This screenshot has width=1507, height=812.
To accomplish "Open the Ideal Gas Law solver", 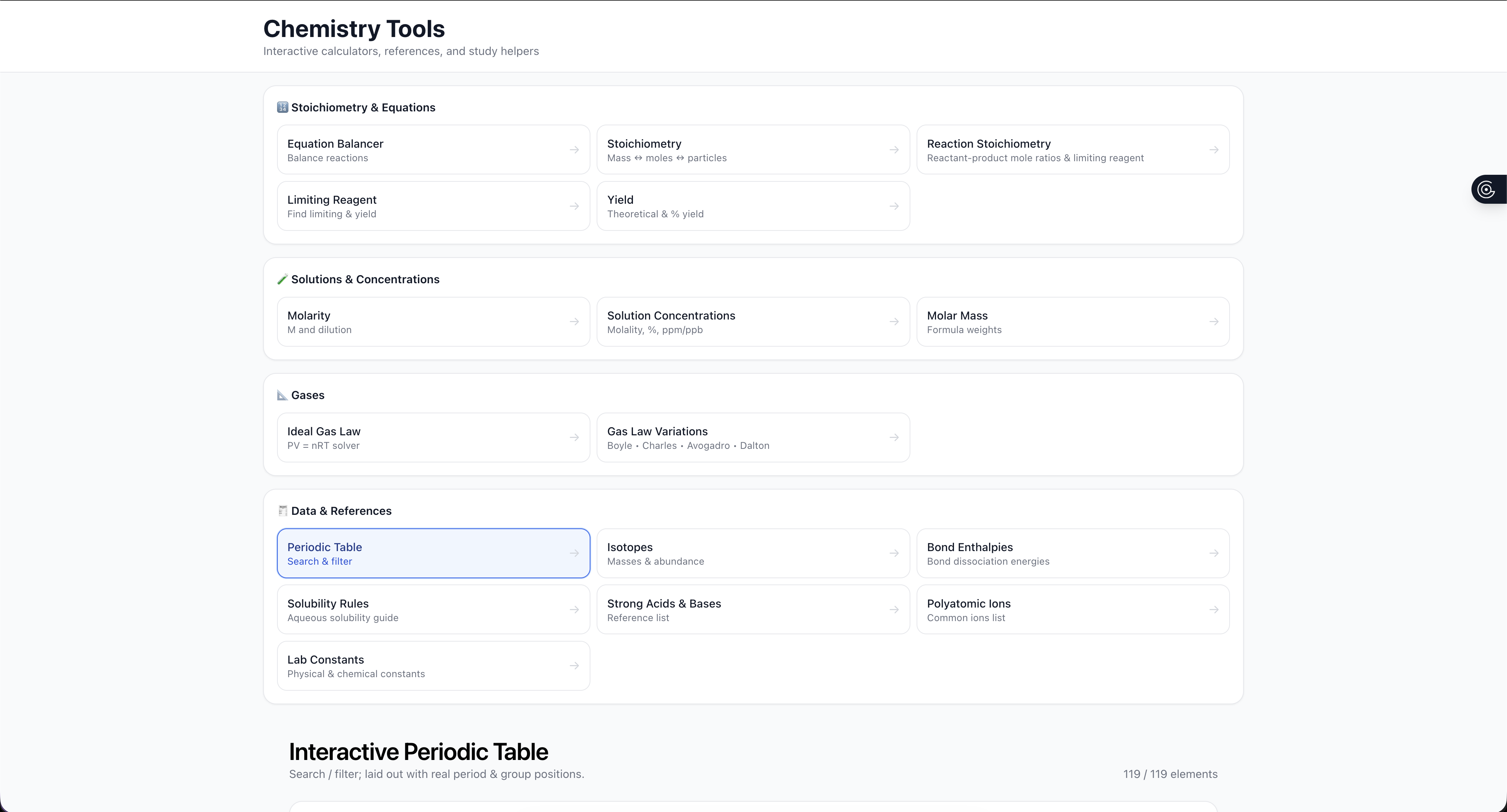I will [x=433, y=438].
